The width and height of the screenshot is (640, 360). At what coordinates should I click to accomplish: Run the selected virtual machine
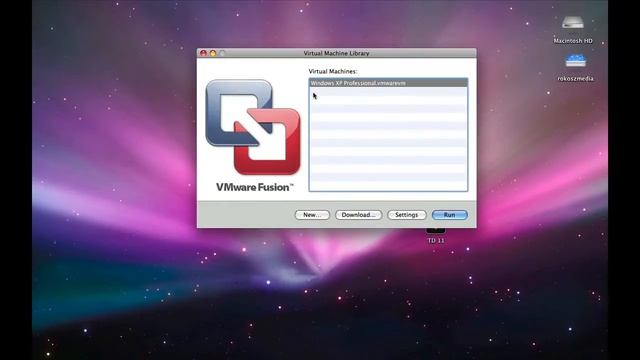point(449,215)
